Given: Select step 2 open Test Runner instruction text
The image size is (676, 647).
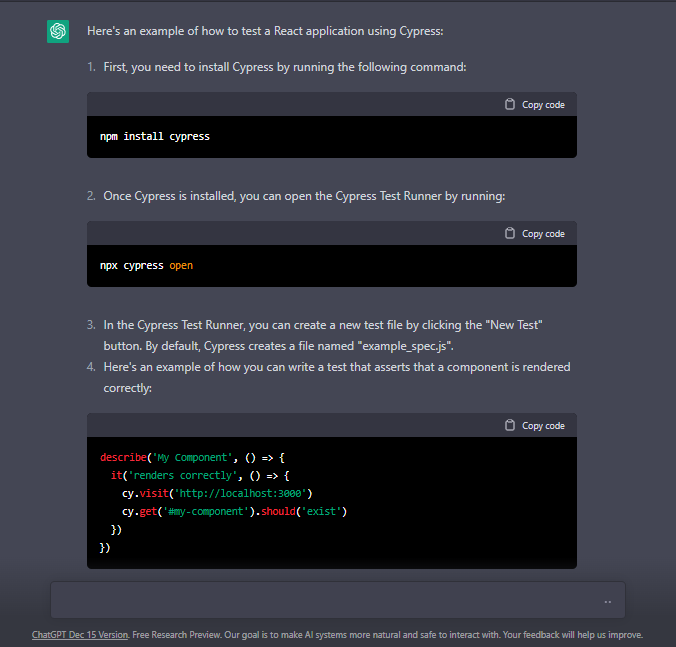Looking at the screenshot, I should click(x=304, y=196).
